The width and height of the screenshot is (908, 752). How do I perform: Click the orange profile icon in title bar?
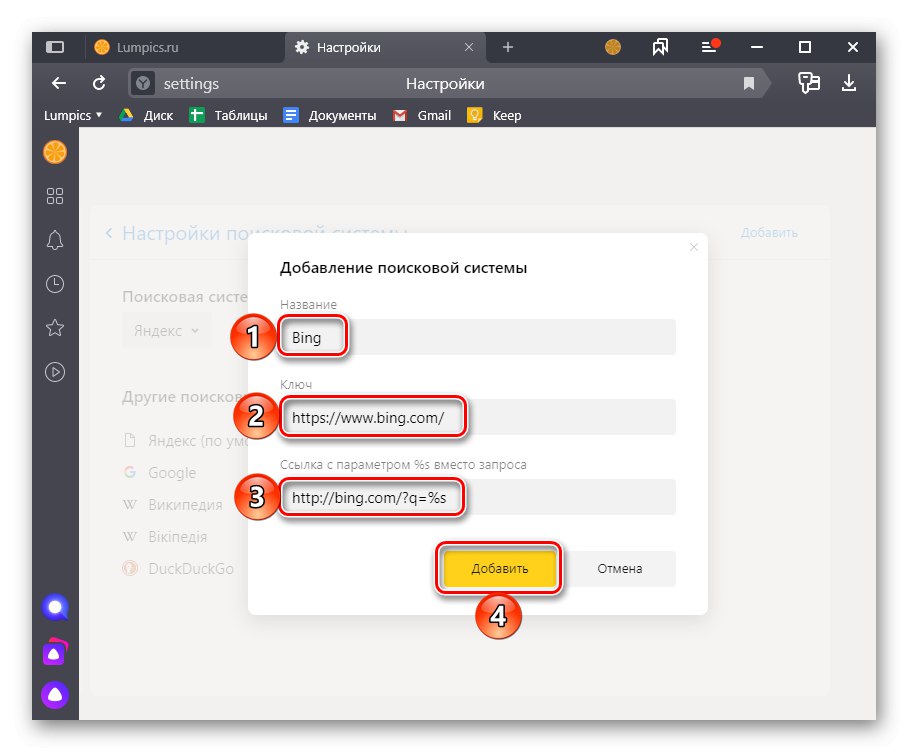613,47
